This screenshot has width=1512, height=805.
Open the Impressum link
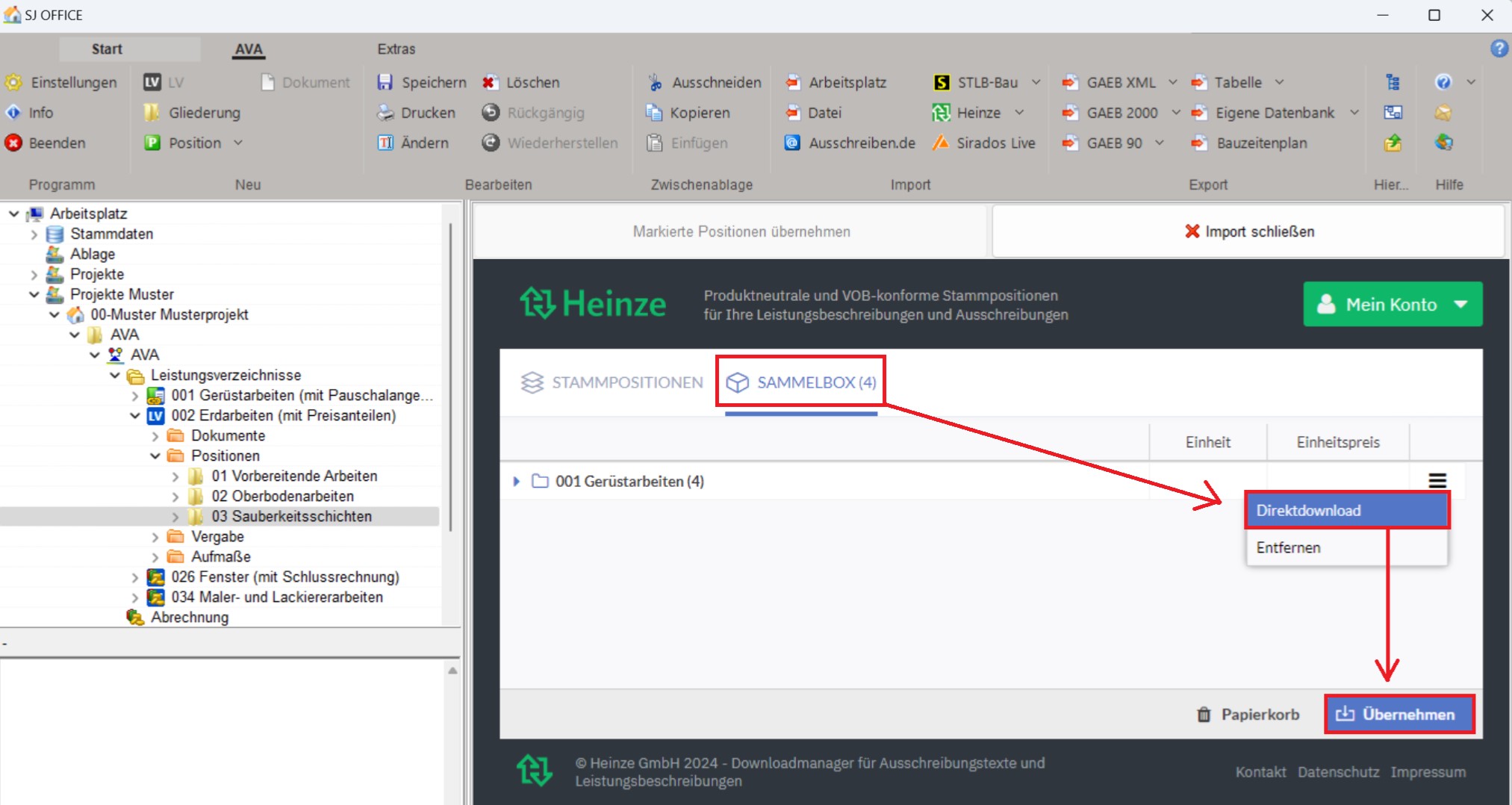coord(1428,772)
